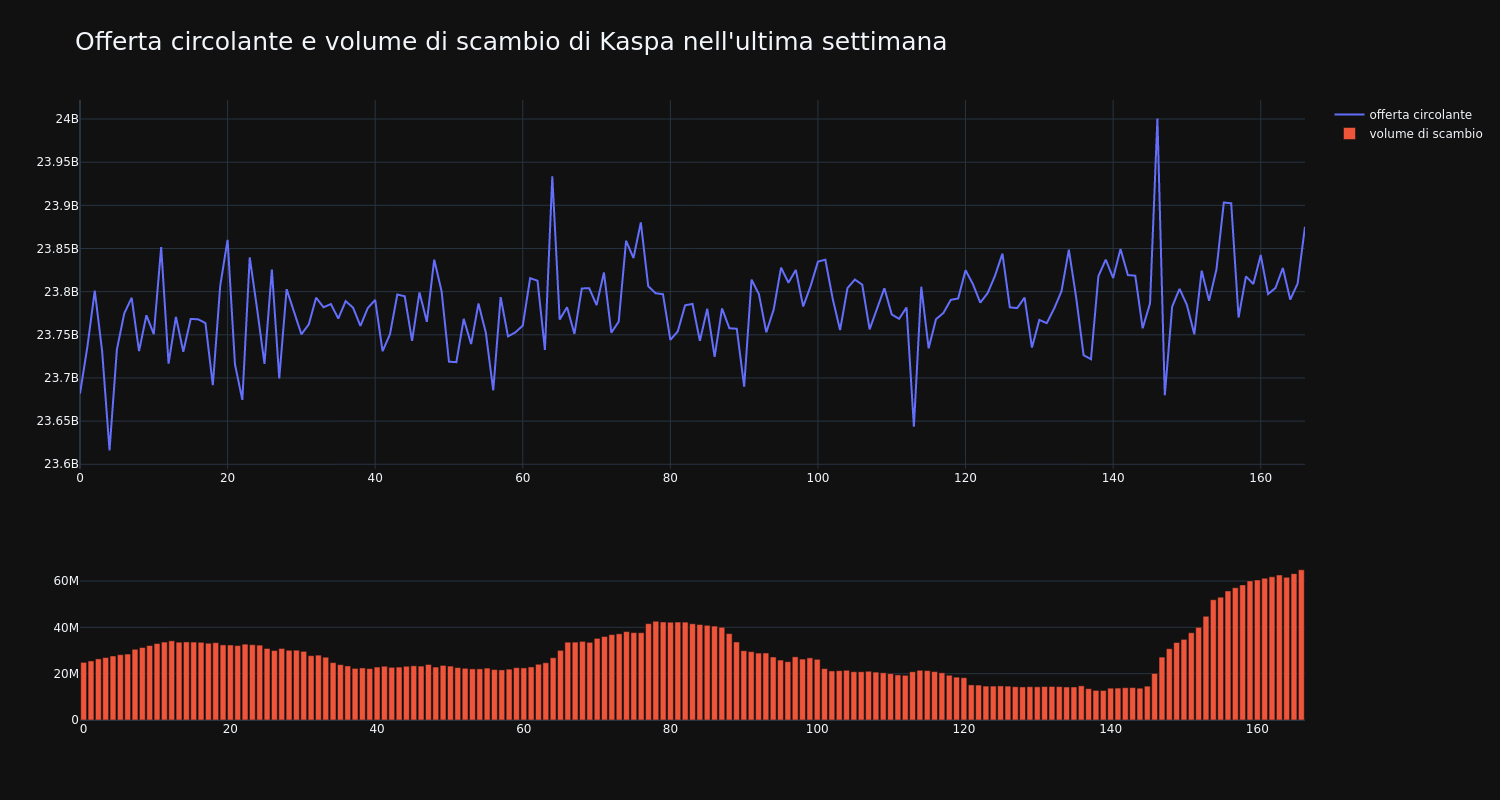
Task: Click the 23.9B y-axis label
Action: pos(61,205)
